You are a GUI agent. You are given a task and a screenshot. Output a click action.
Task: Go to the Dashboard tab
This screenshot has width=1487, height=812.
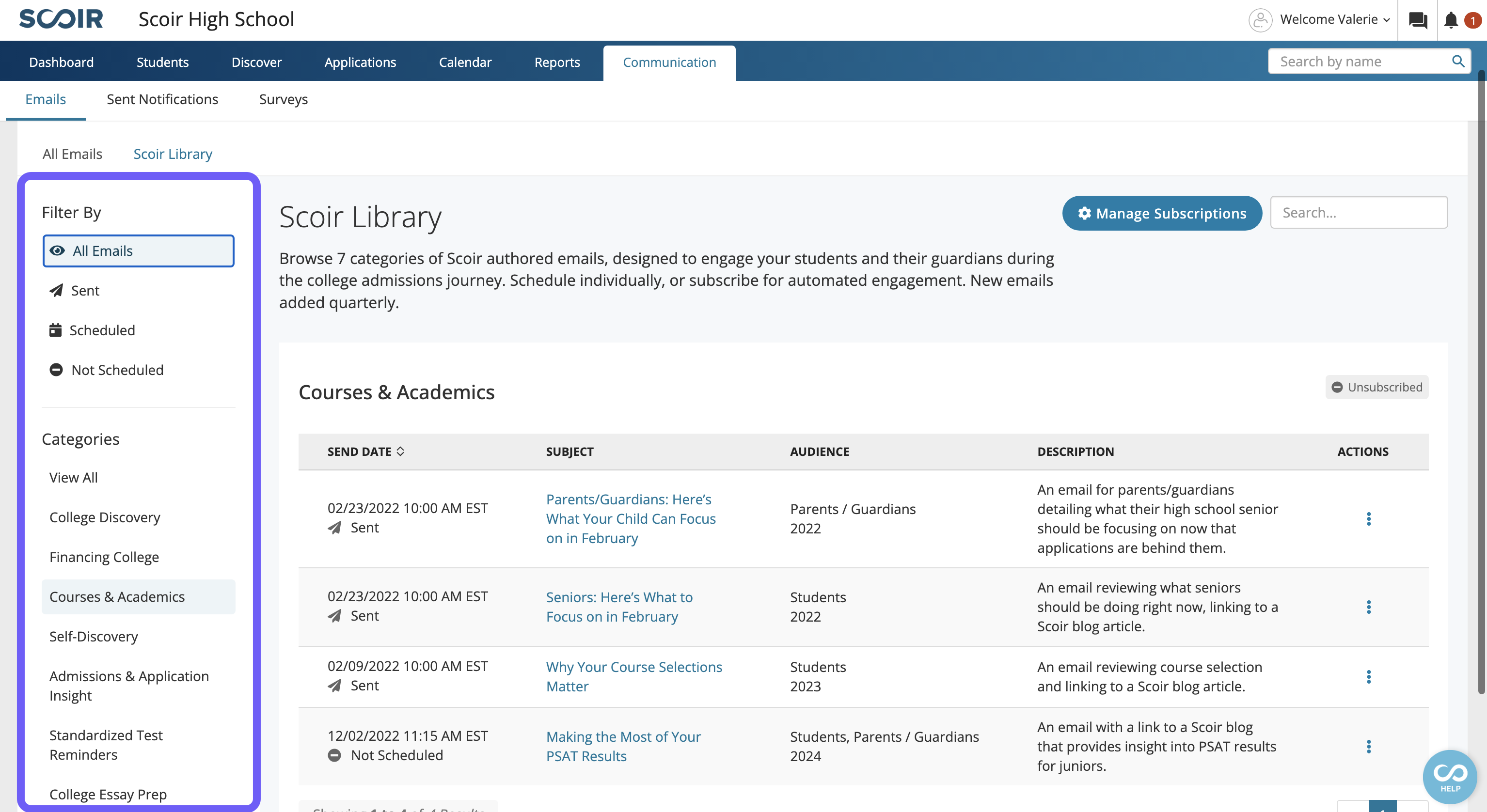61,62
